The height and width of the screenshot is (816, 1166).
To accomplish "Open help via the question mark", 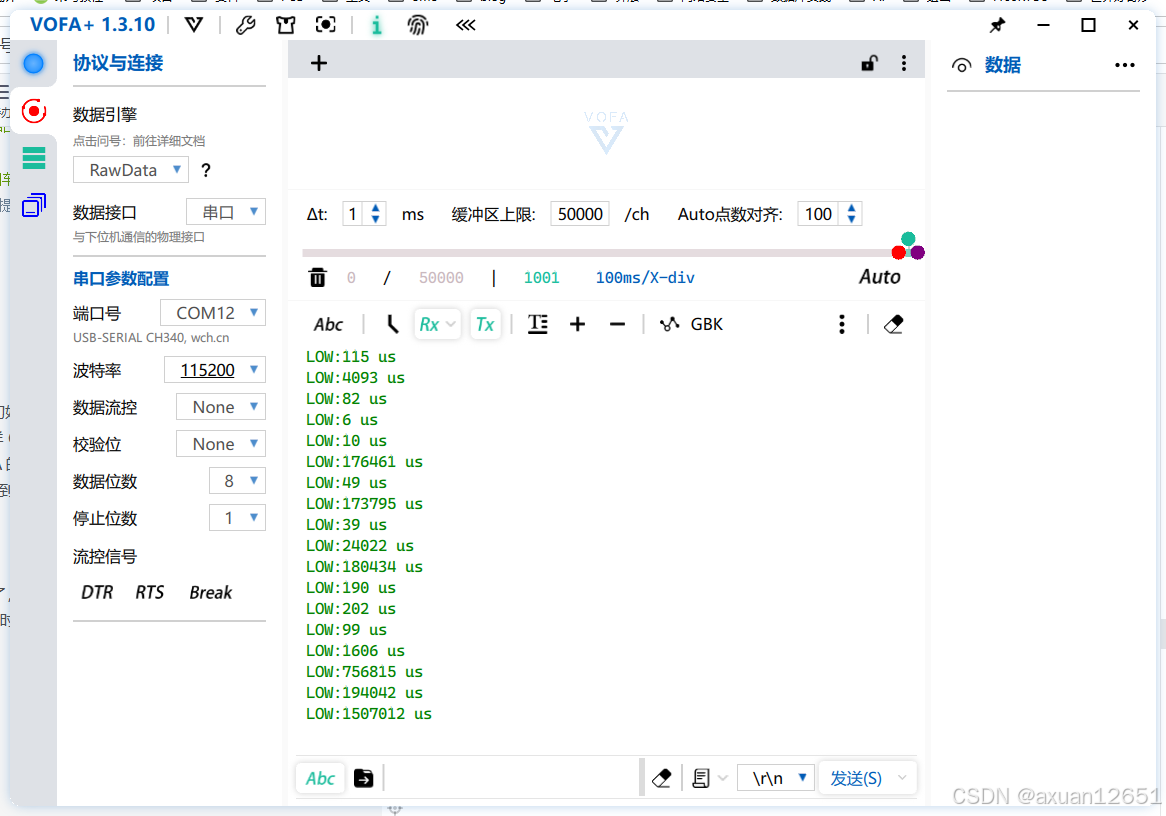I will pyautogui.click(x=206, y=170).
